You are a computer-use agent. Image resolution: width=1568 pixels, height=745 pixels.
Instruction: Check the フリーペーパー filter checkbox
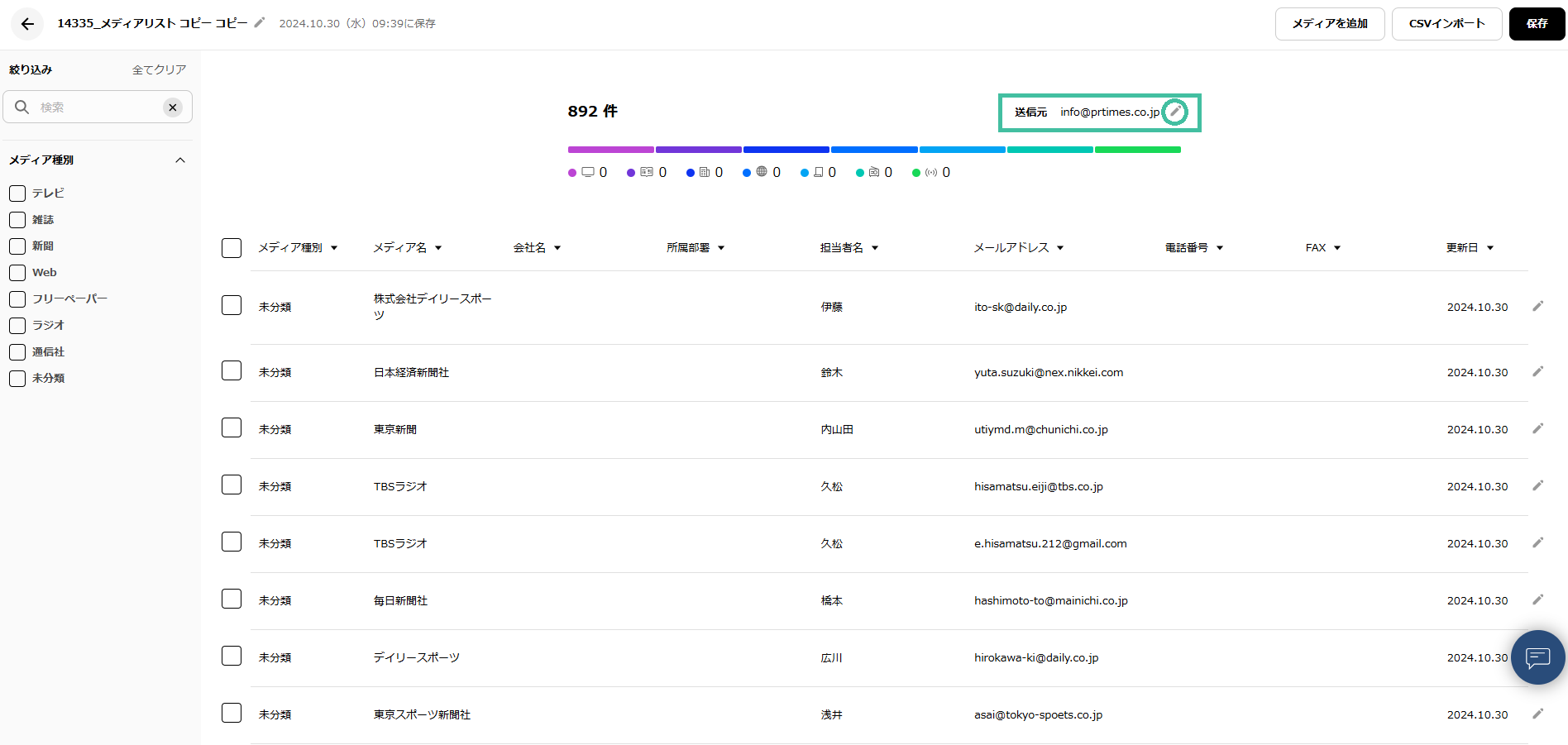(x=17, y=299)
